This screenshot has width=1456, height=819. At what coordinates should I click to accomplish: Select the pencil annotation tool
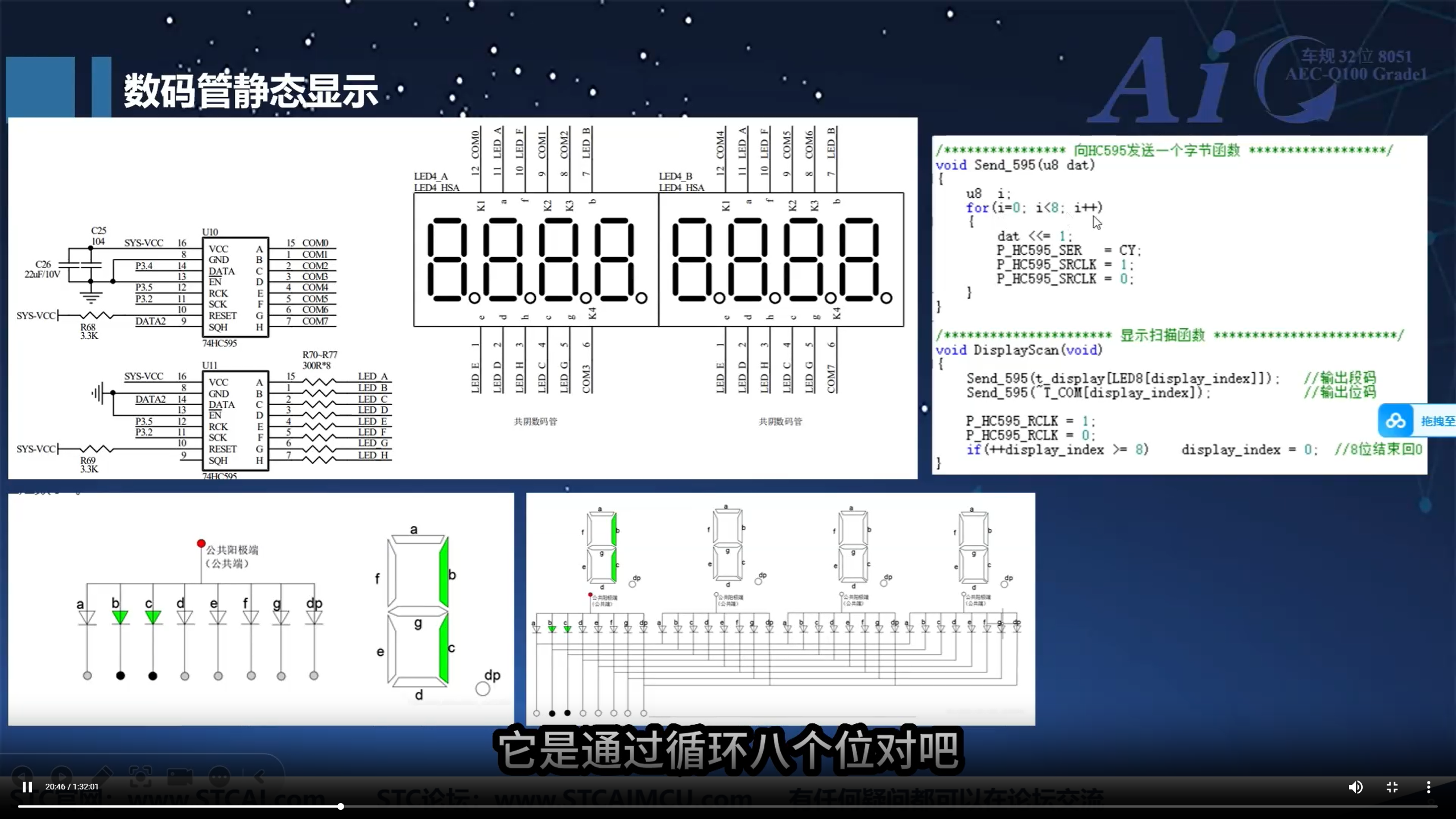click(103, 775)
